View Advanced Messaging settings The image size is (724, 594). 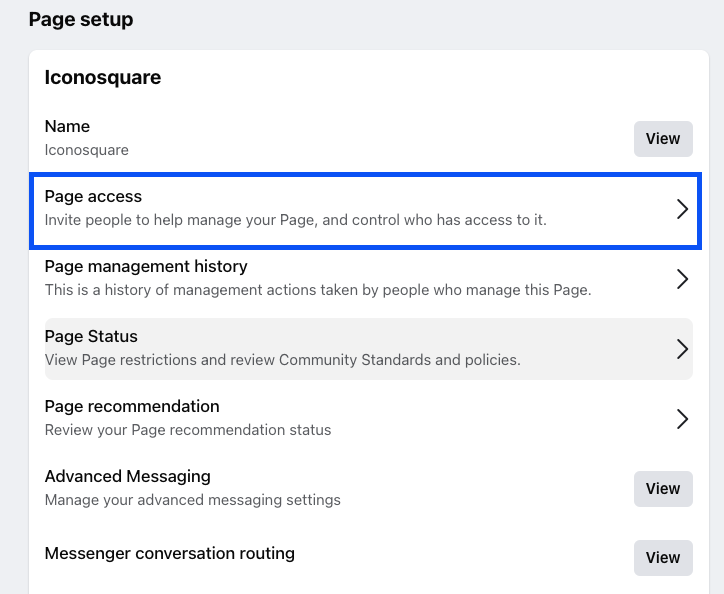tap(663, 489)
